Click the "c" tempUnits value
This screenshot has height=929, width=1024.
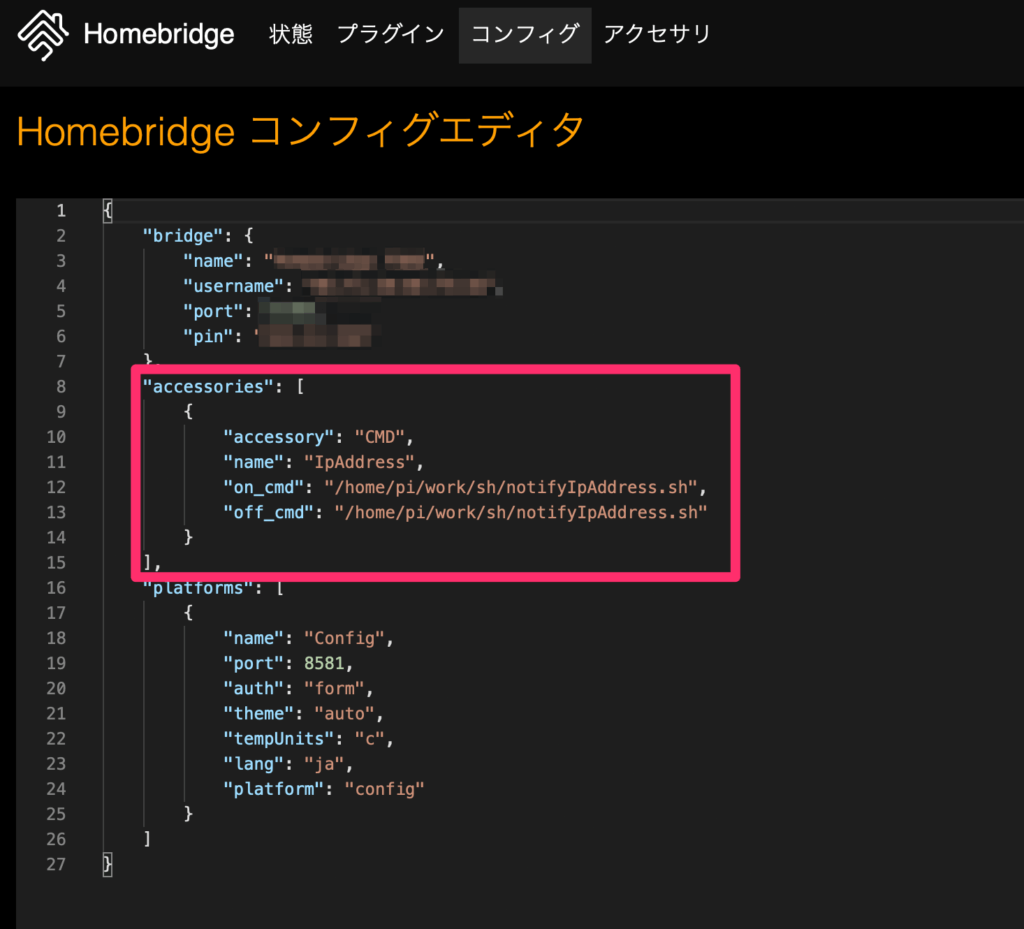click(370, 738)
